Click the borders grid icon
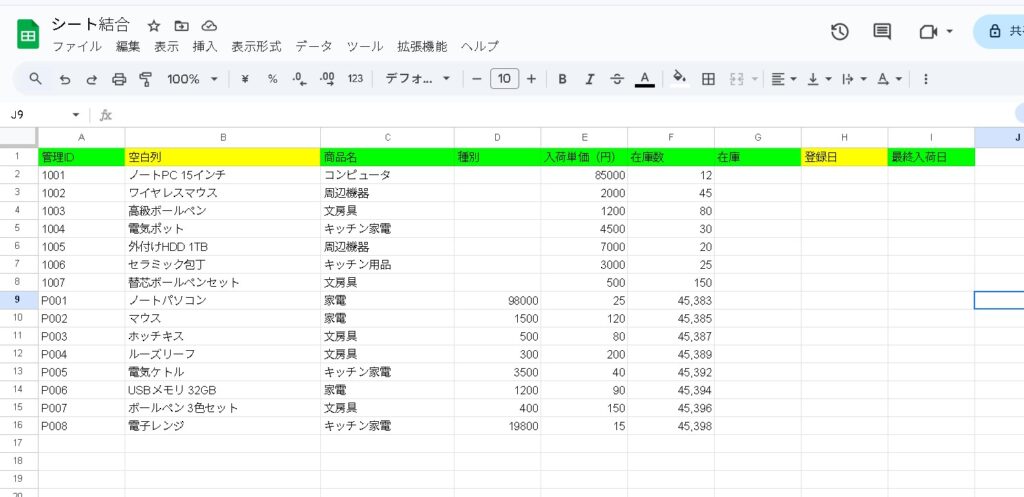1024x497 pixels. [708, 79]
